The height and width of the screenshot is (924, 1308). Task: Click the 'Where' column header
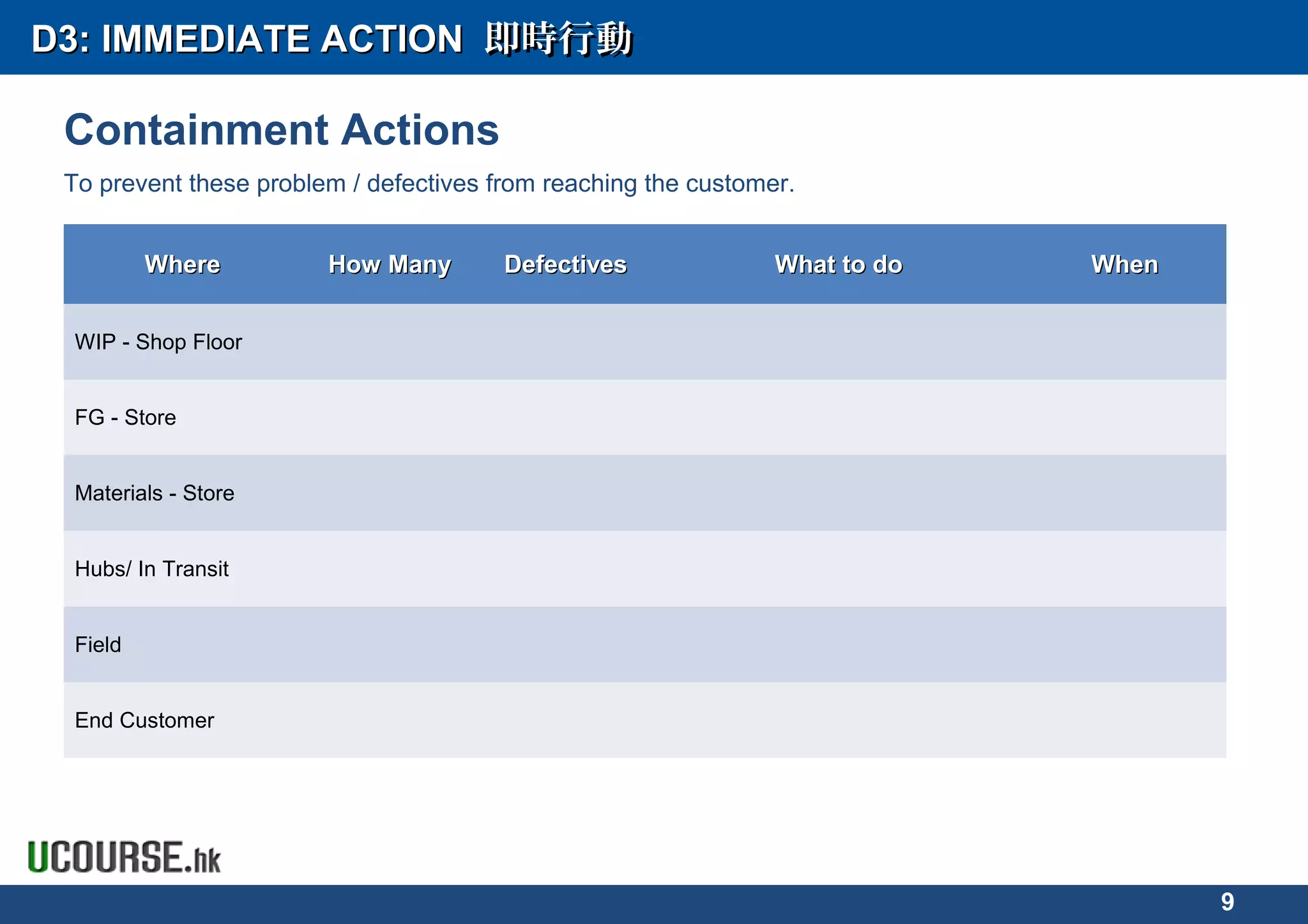[183, 264]
